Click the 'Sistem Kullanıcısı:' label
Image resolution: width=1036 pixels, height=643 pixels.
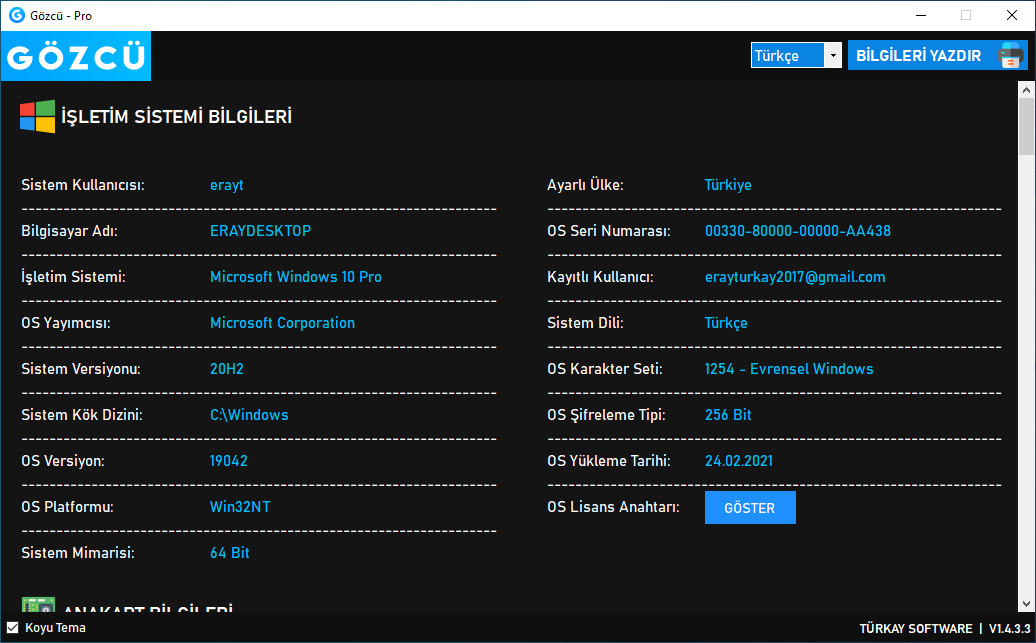click(x=83, y=185)
